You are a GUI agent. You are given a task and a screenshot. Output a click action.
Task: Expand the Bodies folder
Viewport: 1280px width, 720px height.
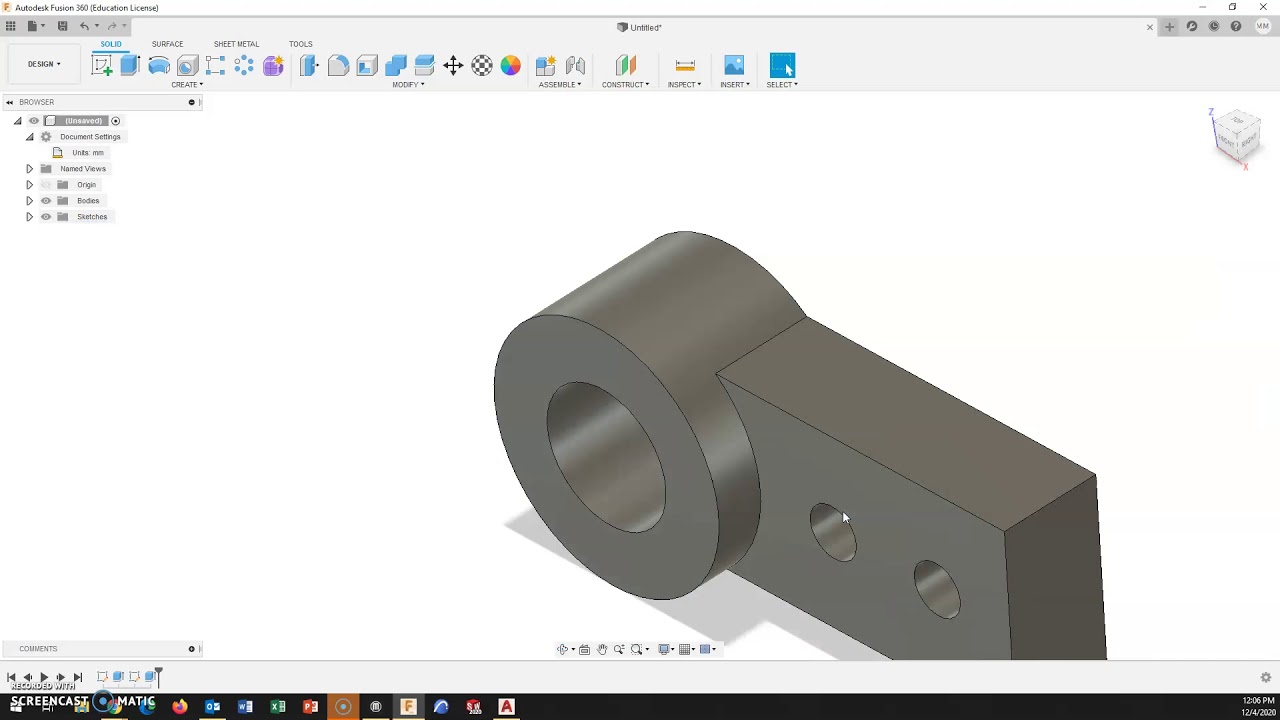(29, 201)
